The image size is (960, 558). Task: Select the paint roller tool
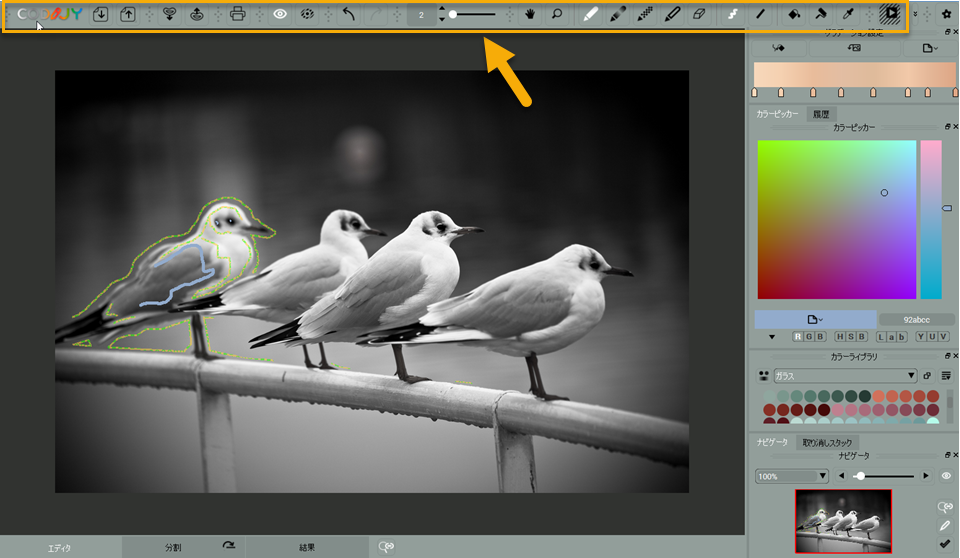click(821, 14)
